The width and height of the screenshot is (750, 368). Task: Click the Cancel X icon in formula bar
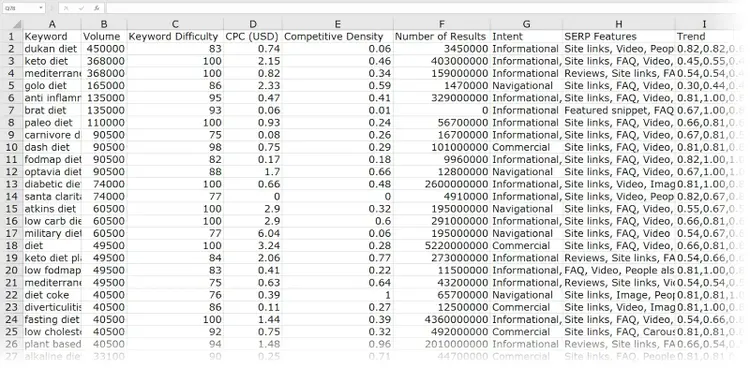coord(66,8)
